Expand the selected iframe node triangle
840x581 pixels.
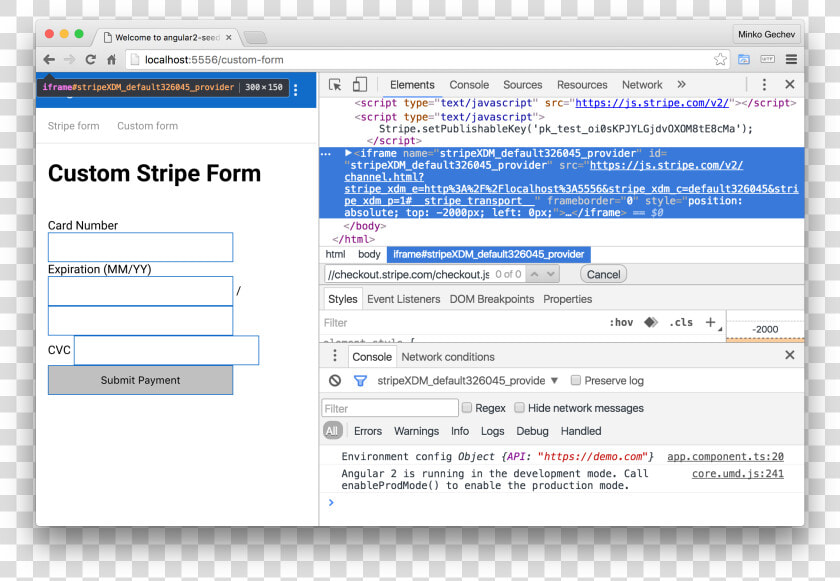(x=348, y=153)
